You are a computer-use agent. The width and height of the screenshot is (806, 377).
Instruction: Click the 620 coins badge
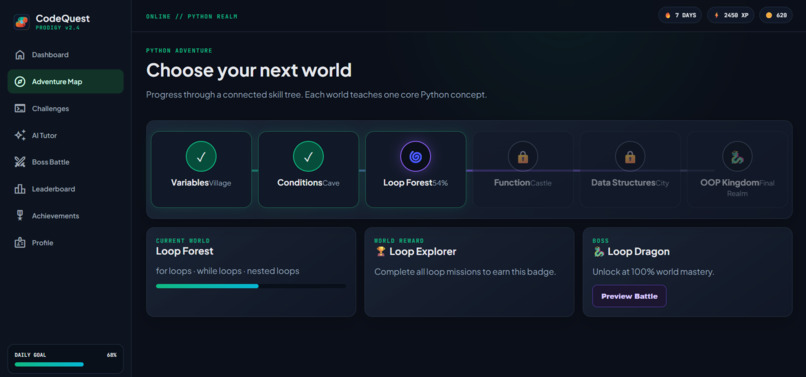[x=776, y=15]
